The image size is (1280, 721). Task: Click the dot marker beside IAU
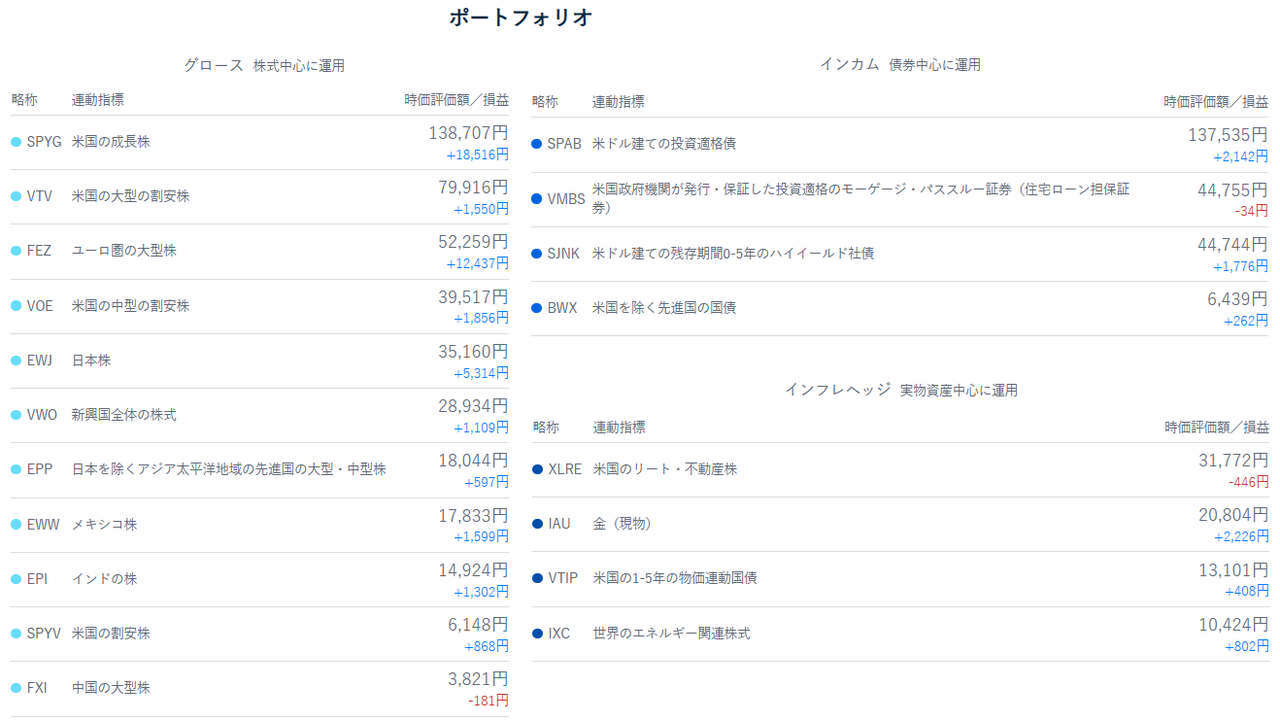[x=538, y=524]
